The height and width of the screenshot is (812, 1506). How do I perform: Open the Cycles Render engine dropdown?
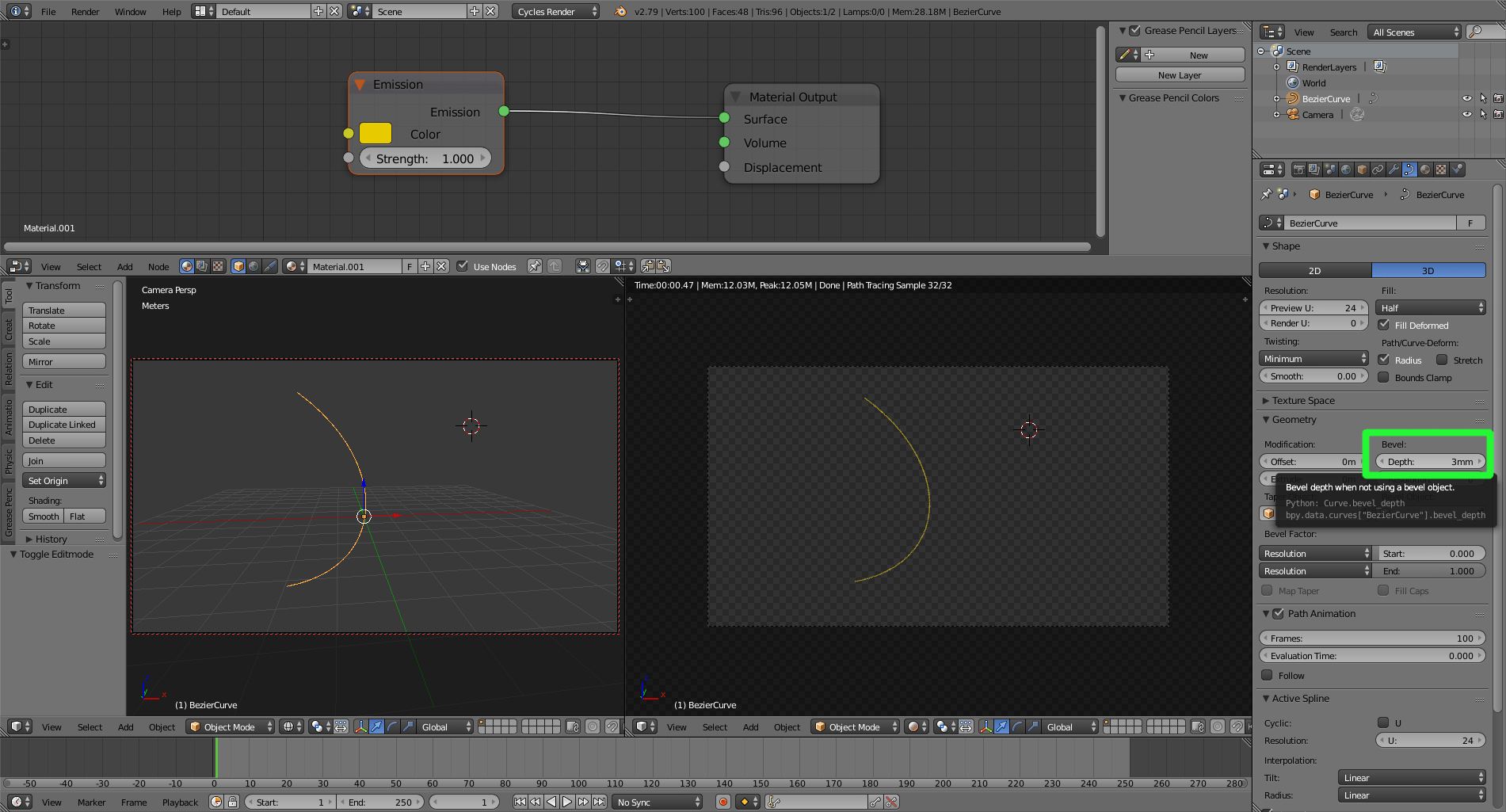pyautogui.click(x=555, y=11)
